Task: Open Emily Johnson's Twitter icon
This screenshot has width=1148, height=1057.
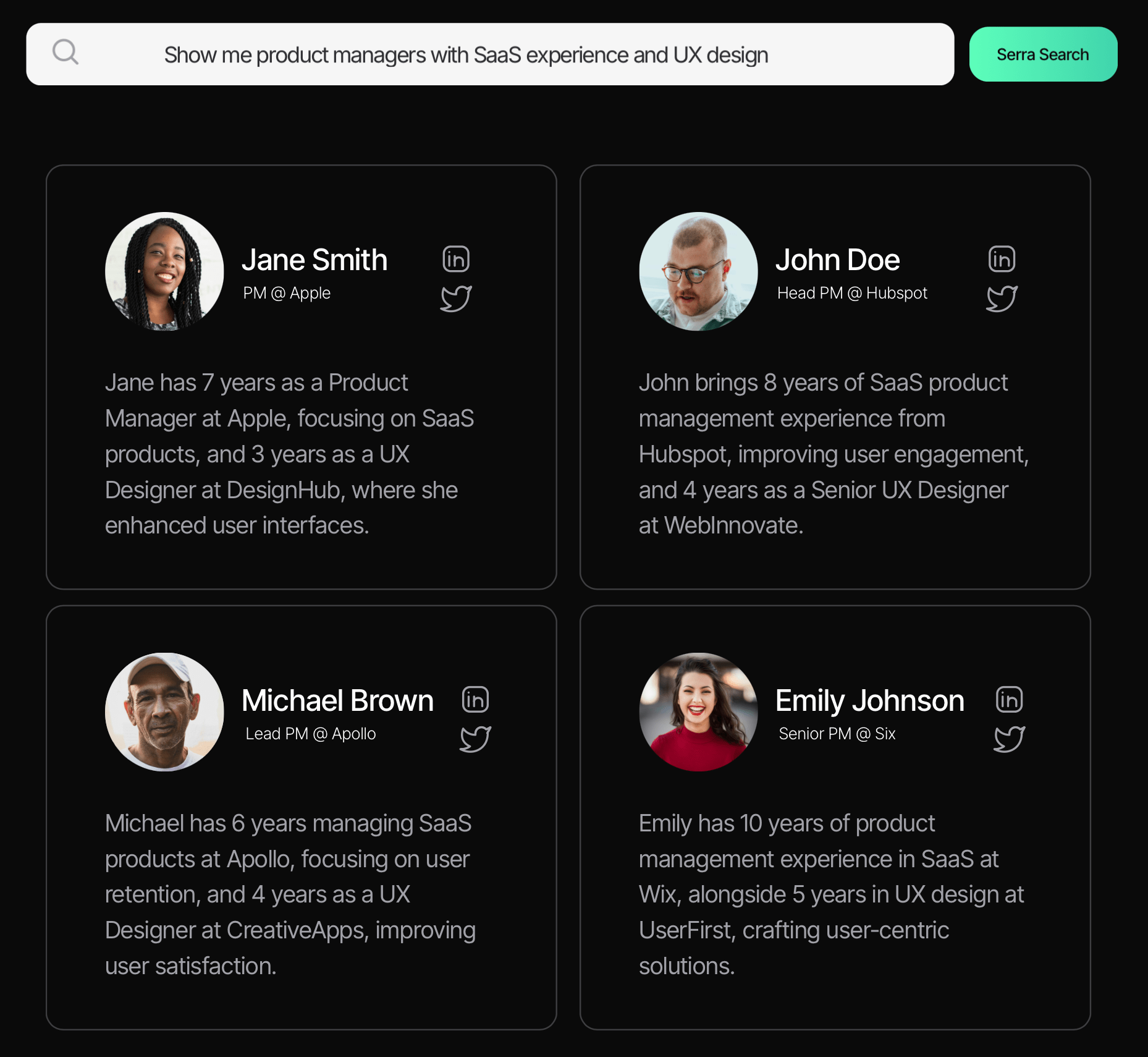Action: point(1009,739)
